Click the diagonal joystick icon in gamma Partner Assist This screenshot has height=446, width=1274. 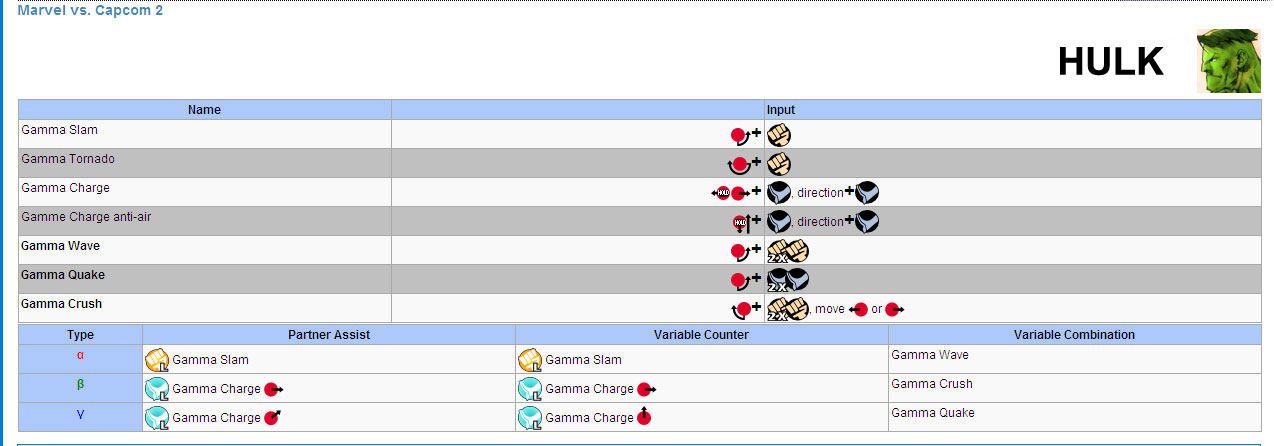tap(272, 417)
